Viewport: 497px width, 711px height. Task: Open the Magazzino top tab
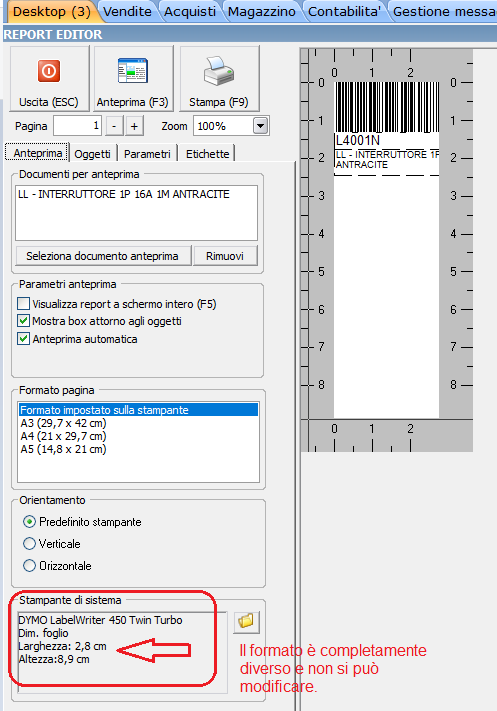pyautogui.click(x=262, y=12)
